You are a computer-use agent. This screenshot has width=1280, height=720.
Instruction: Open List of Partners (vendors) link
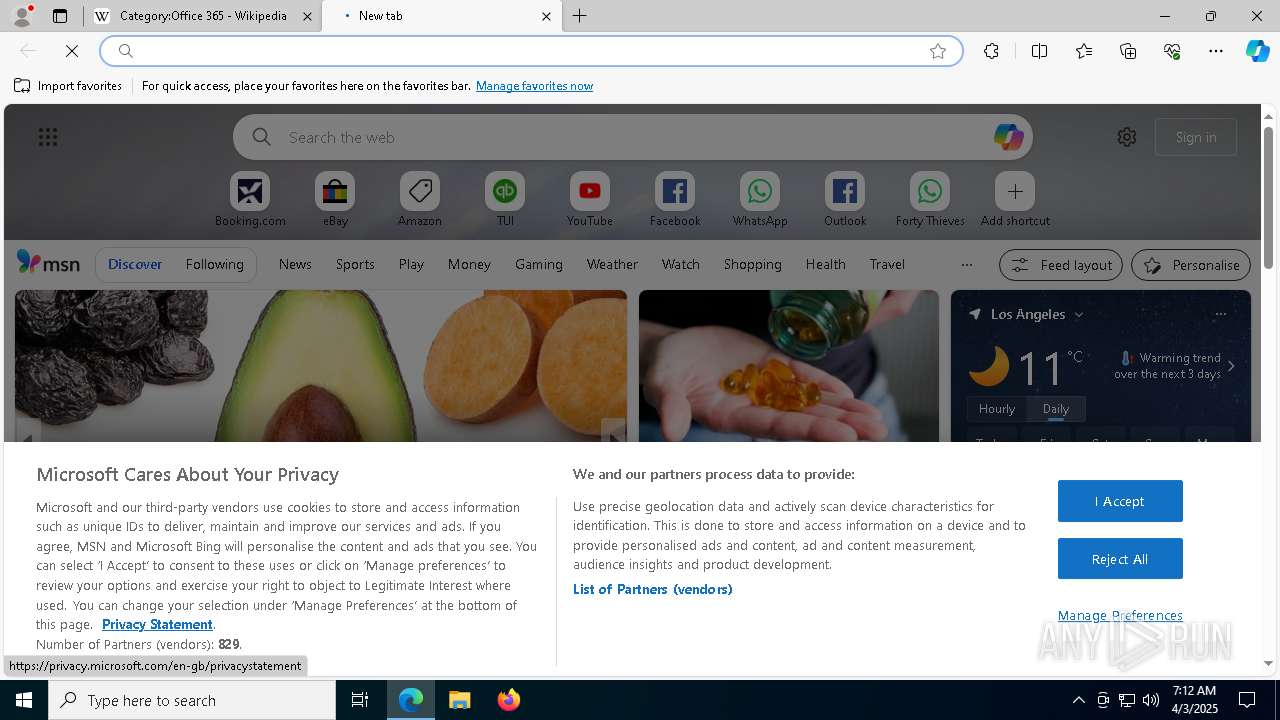point(652,589)
